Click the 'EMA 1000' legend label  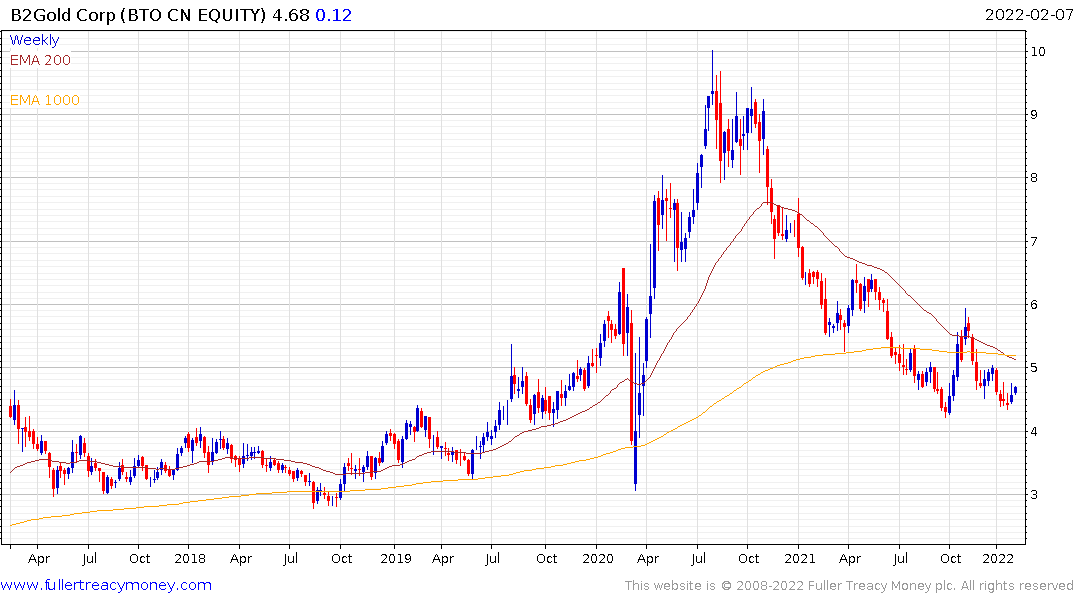pyautogui.click(x=45, y=100)
